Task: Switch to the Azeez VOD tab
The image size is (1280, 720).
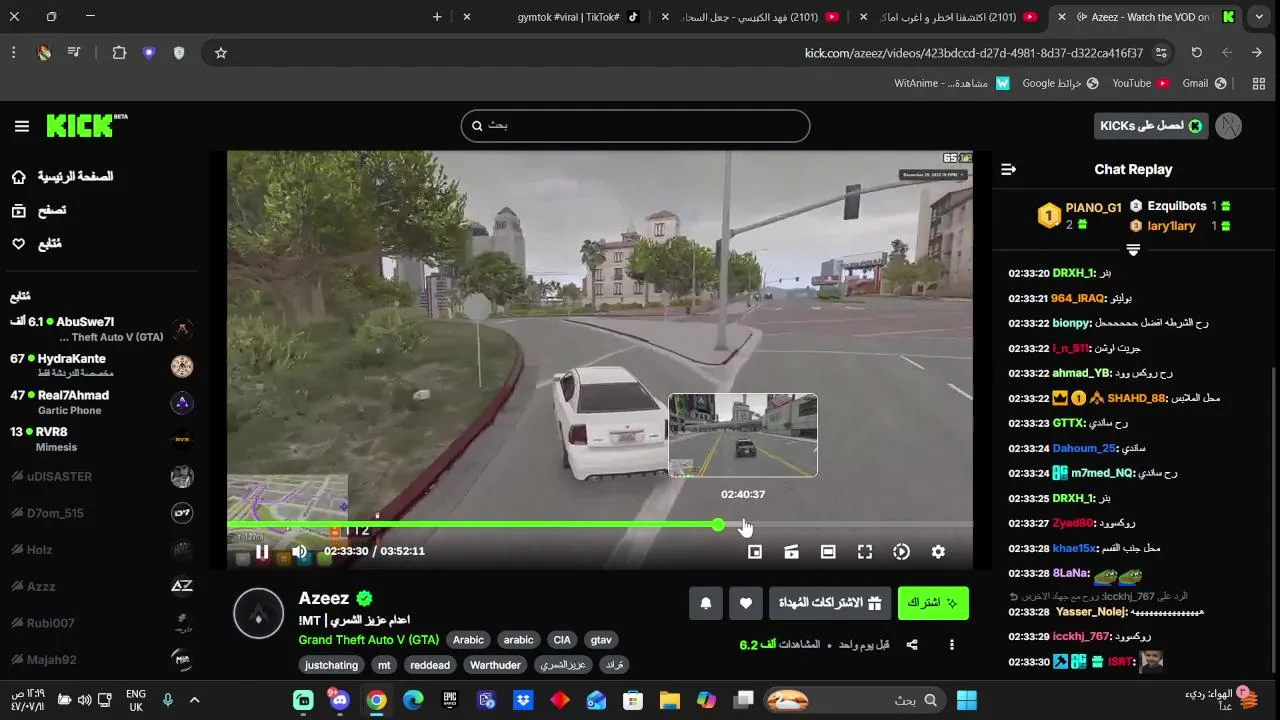Action: (x=1146, y=17)
